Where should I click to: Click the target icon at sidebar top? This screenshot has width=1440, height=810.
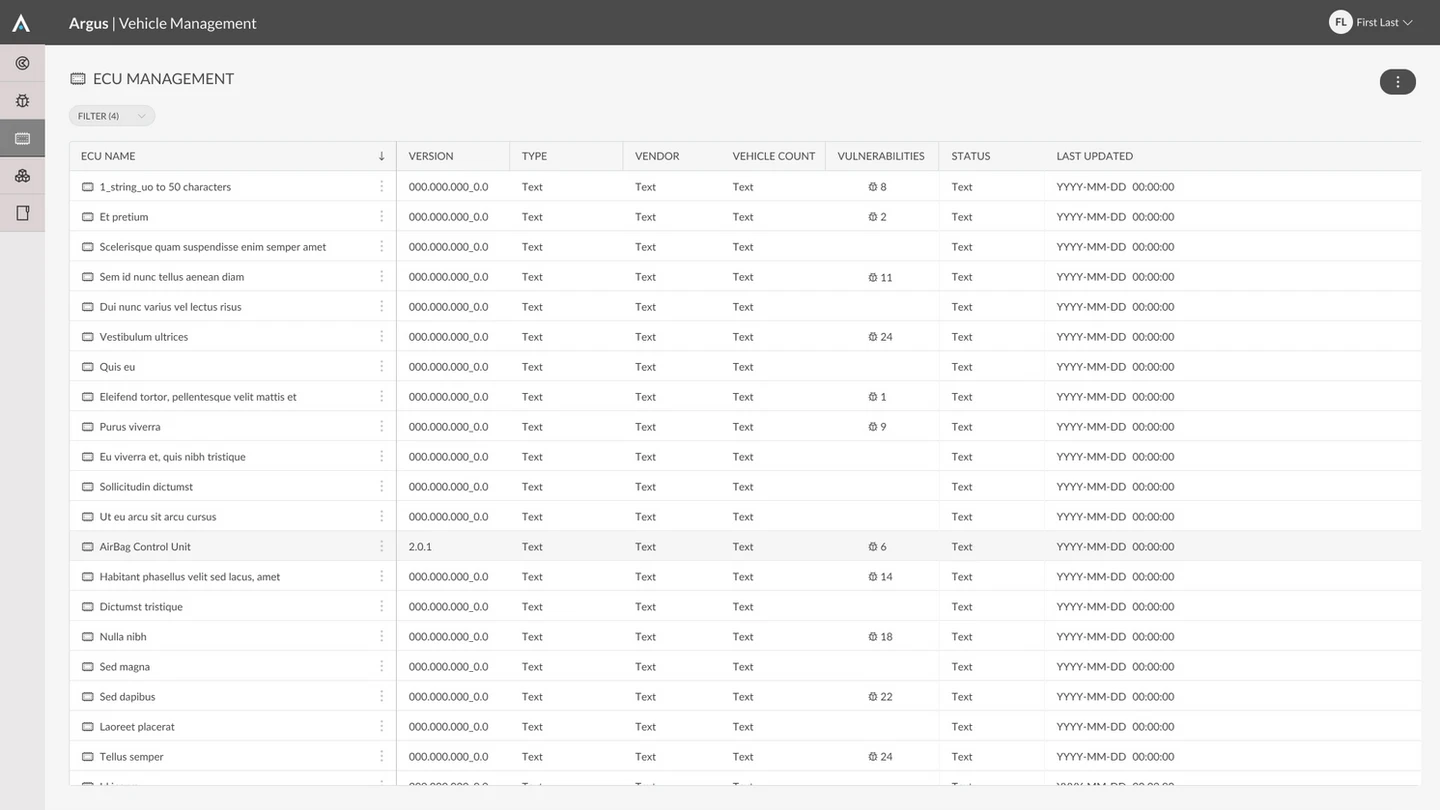(x=22, y=63)
